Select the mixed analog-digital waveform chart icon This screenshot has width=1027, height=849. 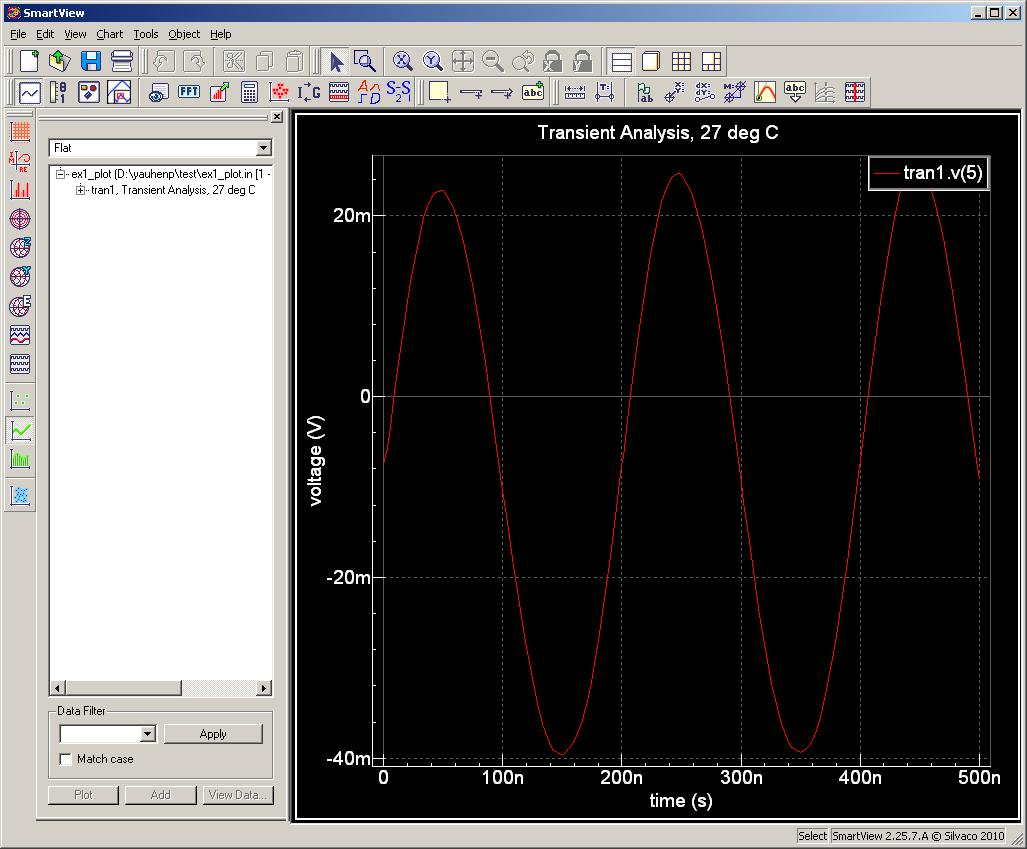pyautogui.click(x=20, y=335)
